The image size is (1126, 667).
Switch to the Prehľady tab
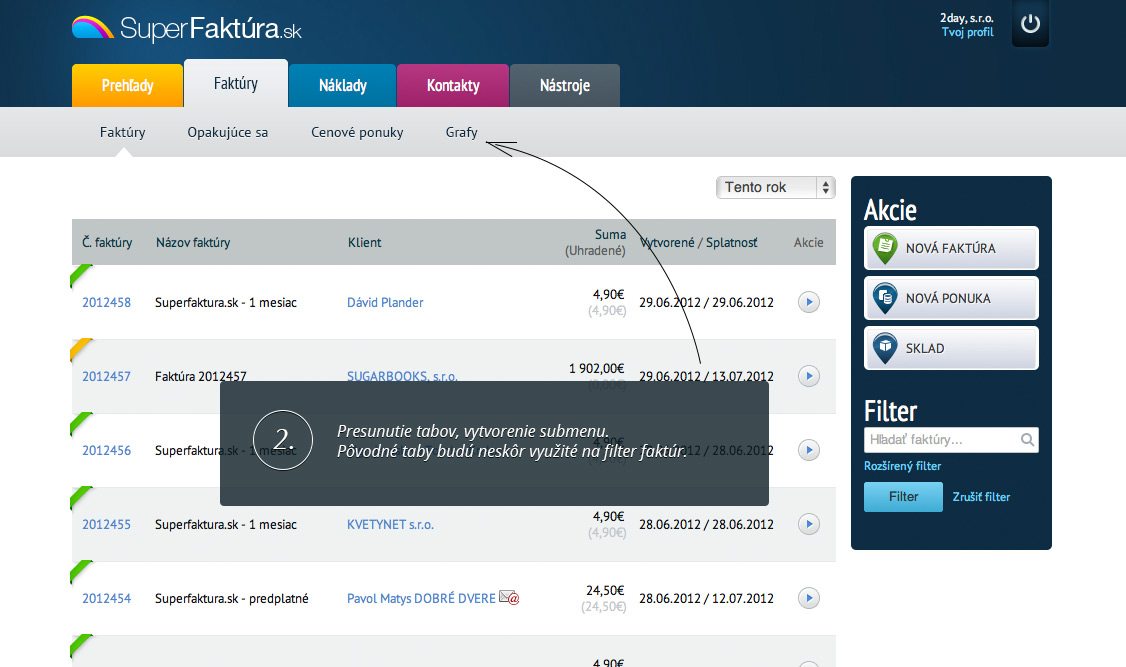tap(127, 85)
